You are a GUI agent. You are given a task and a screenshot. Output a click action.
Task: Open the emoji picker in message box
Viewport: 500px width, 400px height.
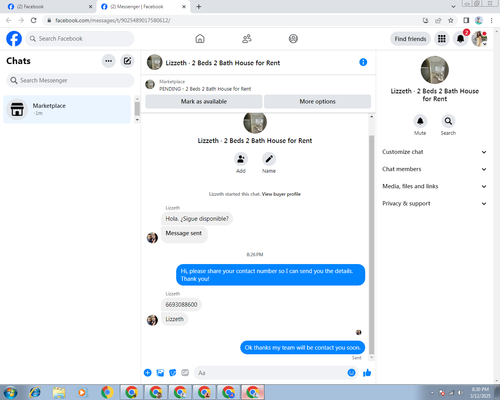point(351,373)
